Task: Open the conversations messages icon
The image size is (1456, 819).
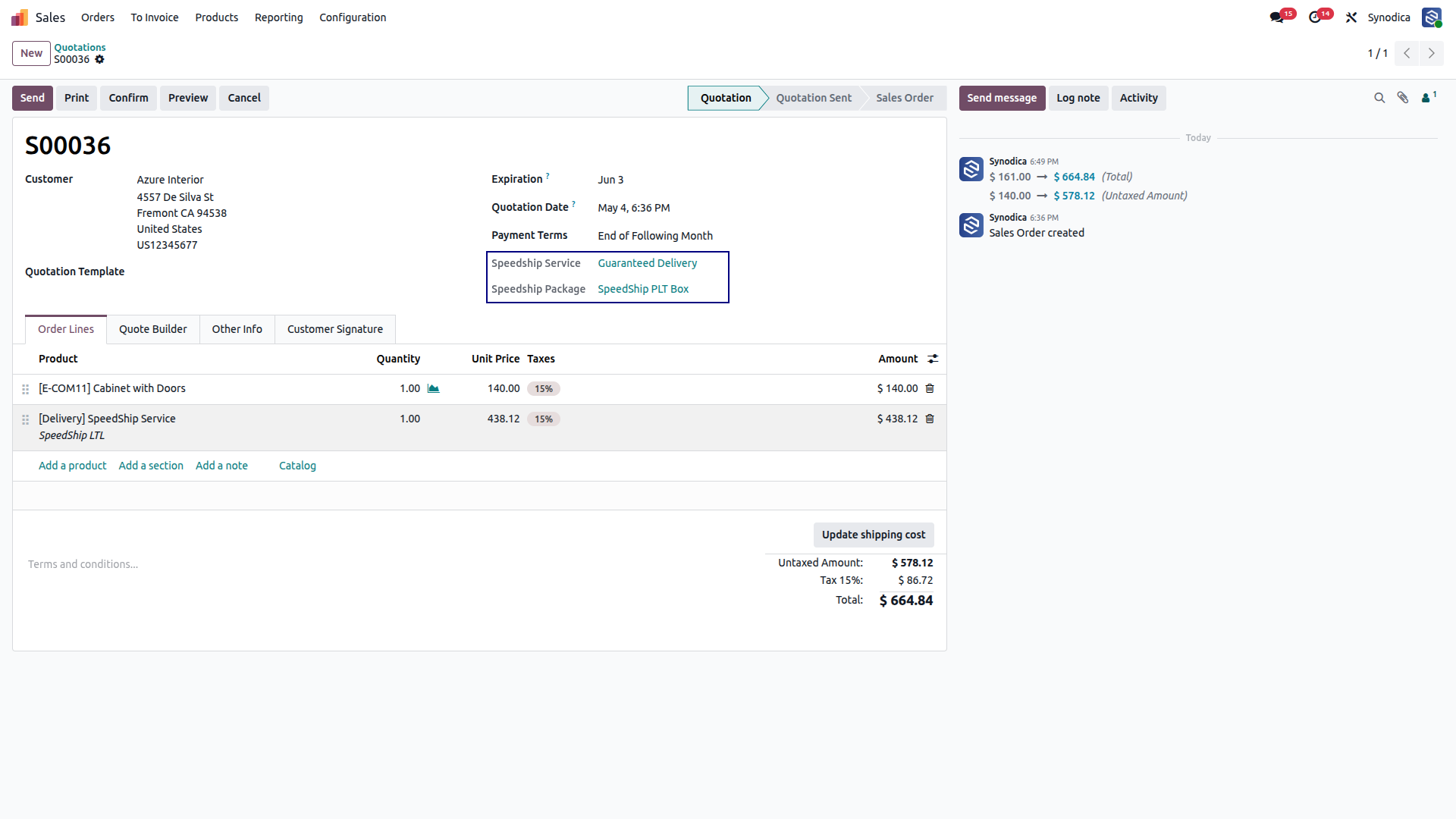Action: click(1277, 17)
